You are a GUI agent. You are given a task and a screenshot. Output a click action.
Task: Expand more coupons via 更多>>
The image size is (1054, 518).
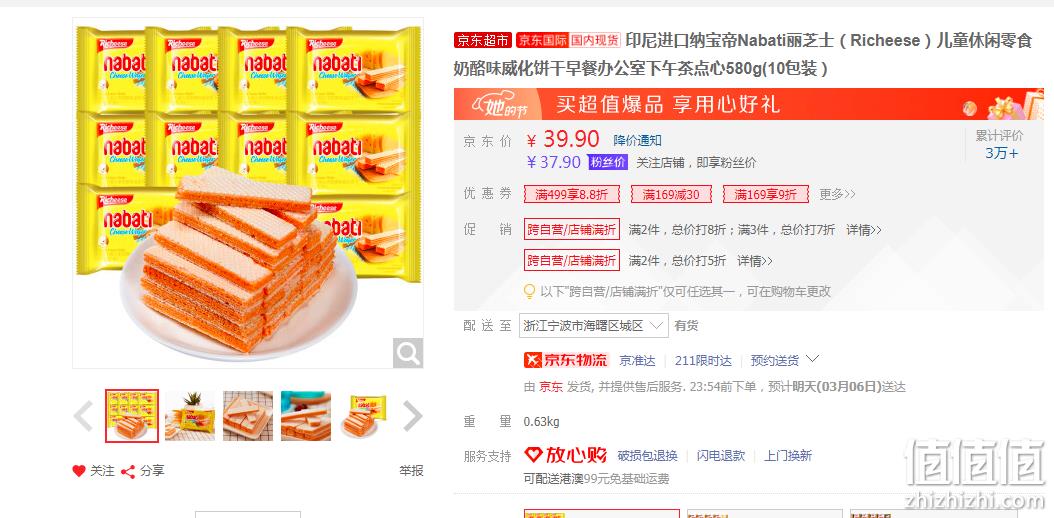click(x=837, y=194)
